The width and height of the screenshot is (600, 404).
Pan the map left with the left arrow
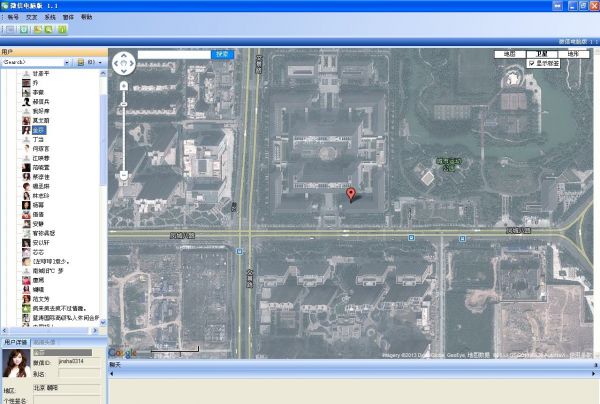pyautogui.click(x=116, y=64)
